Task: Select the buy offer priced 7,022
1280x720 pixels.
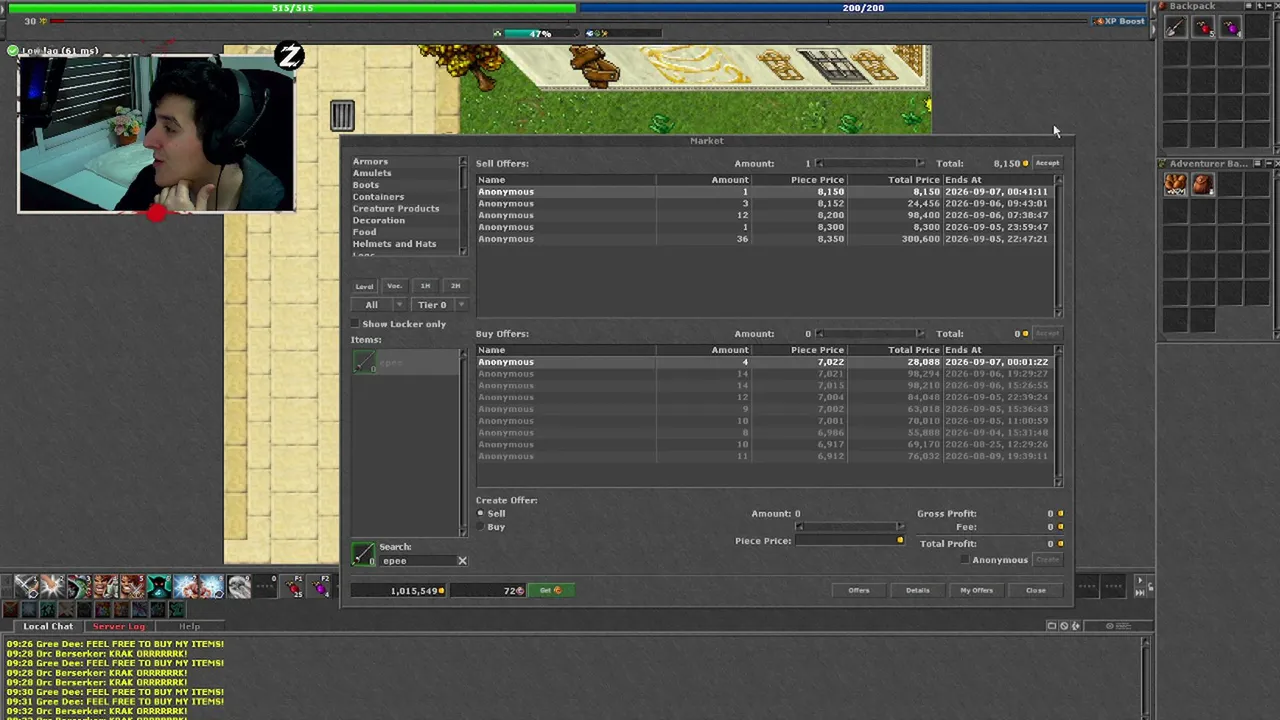Action: [764, 362]
